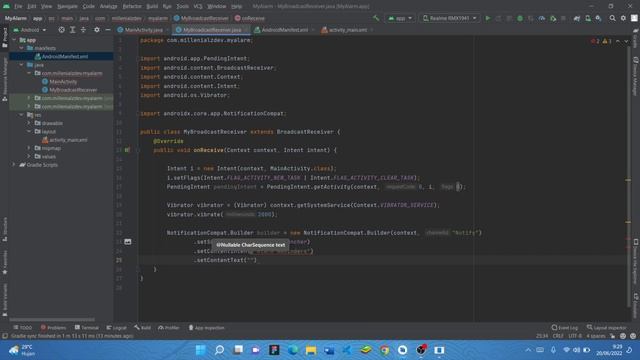Open Chrome from the taskbar
This screenshot has height=360, width=640.
[x=384, y=350]
